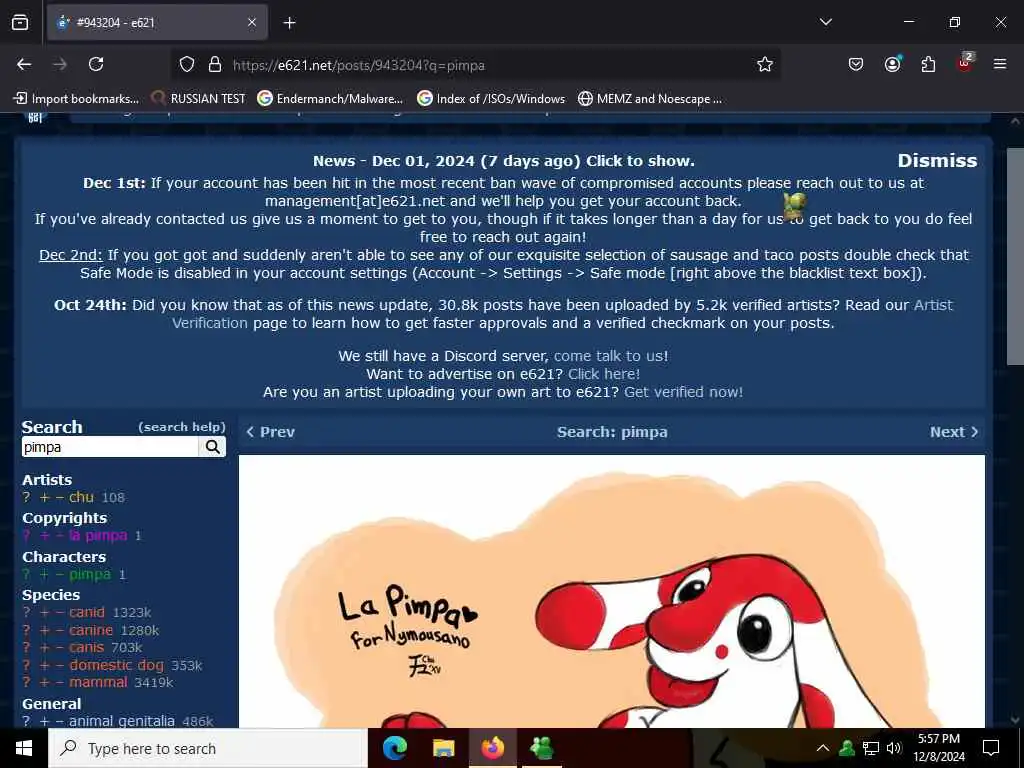Open wiki question mark for canis
The width and height of the screenshot is (1024, 768).
point(26,647)
